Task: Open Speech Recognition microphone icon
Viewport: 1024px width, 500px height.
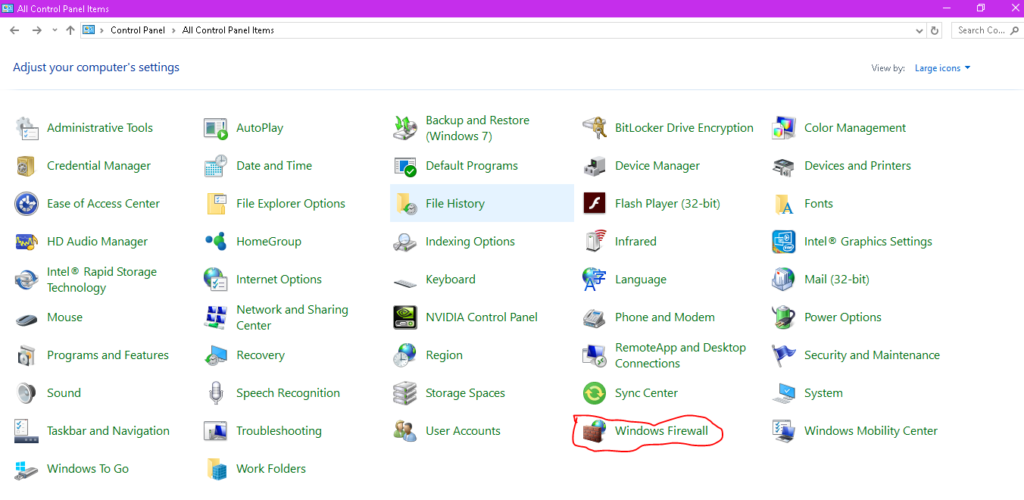Action: 216,393
